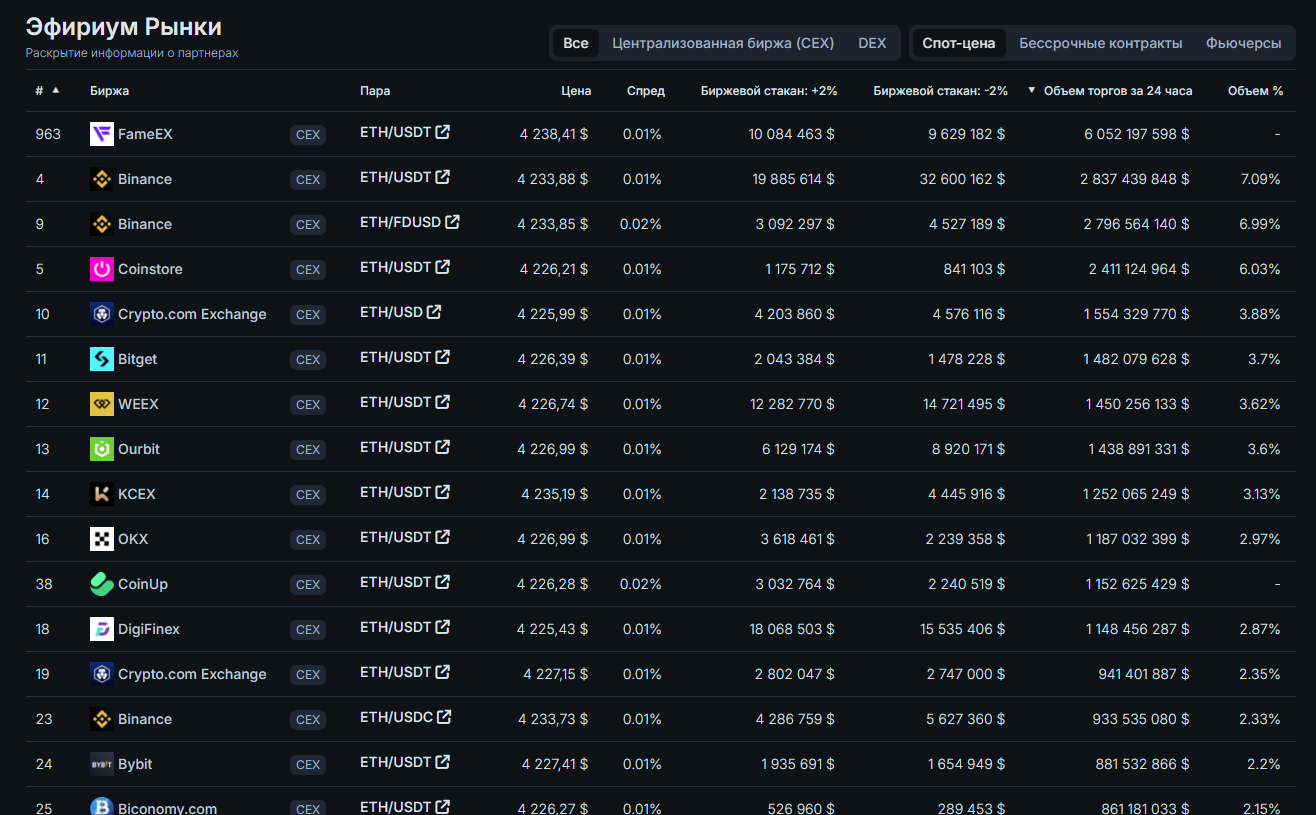Click the Binance logo in the ETH/USDC row
1316x815 pixels.
pos(102,719)
